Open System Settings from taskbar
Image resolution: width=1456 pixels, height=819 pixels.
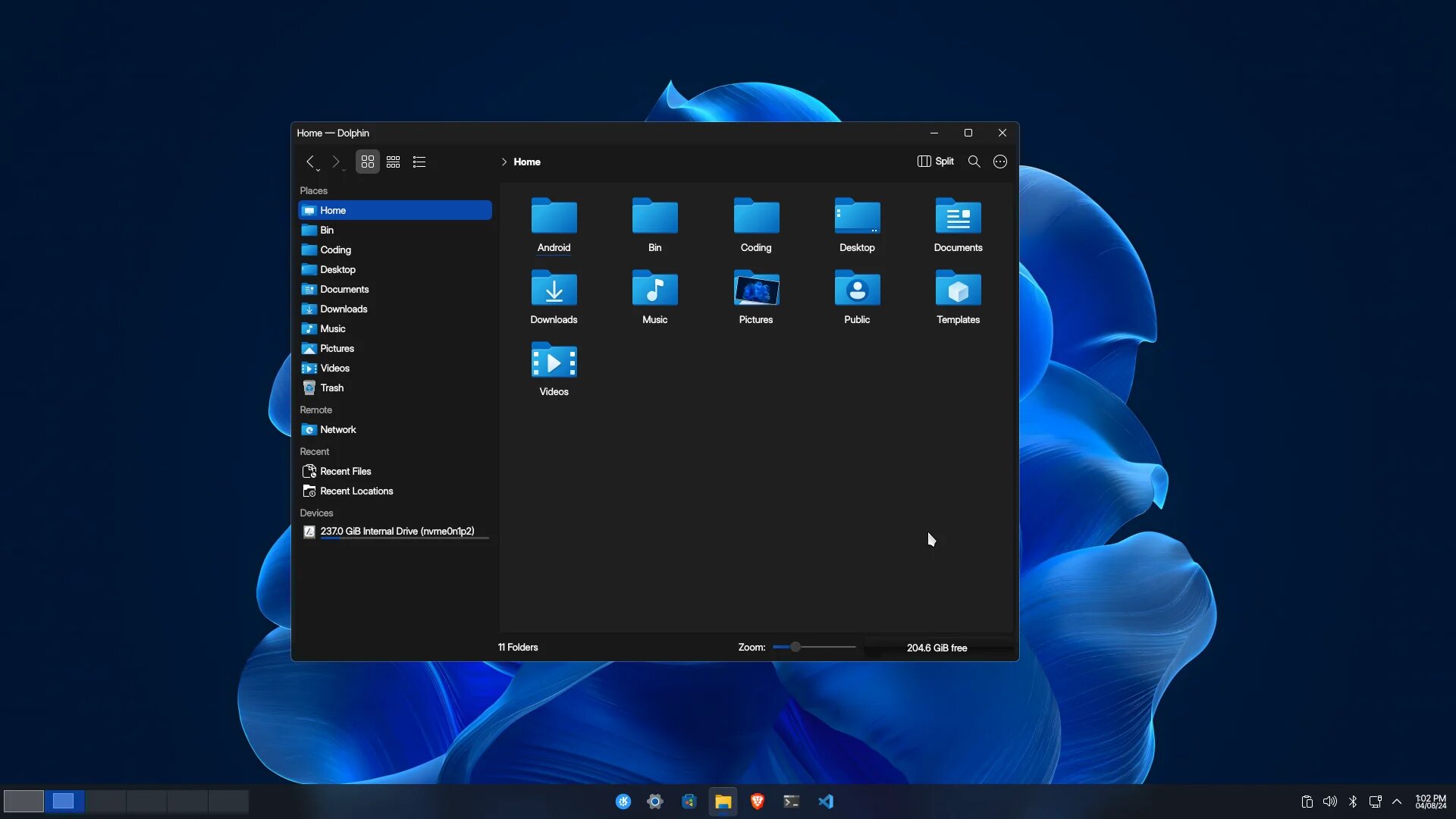(655, 802)
